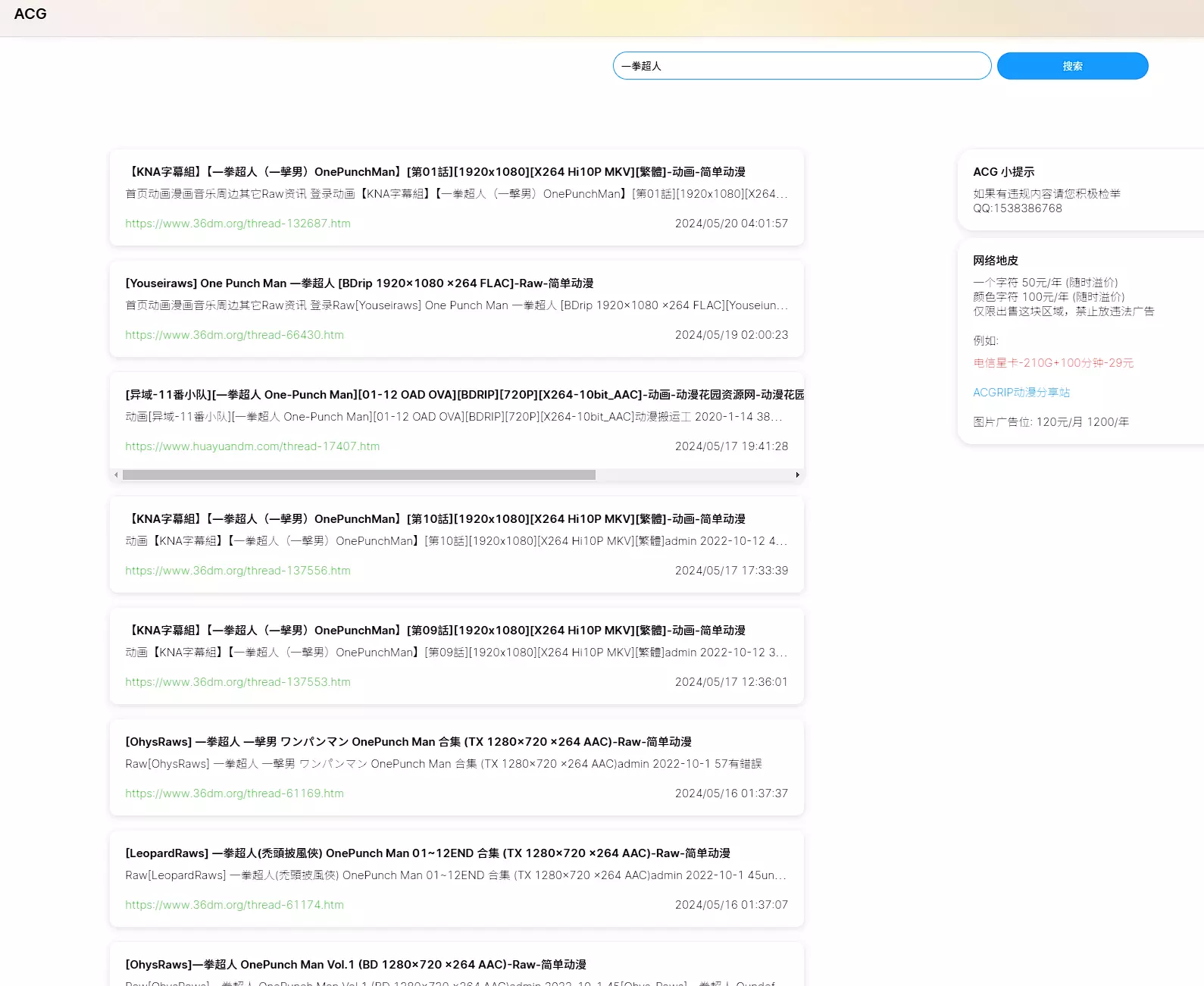Click the red 电信星卡 ad link
This screenshot has height=986, width=1204.
(1053, 363)
